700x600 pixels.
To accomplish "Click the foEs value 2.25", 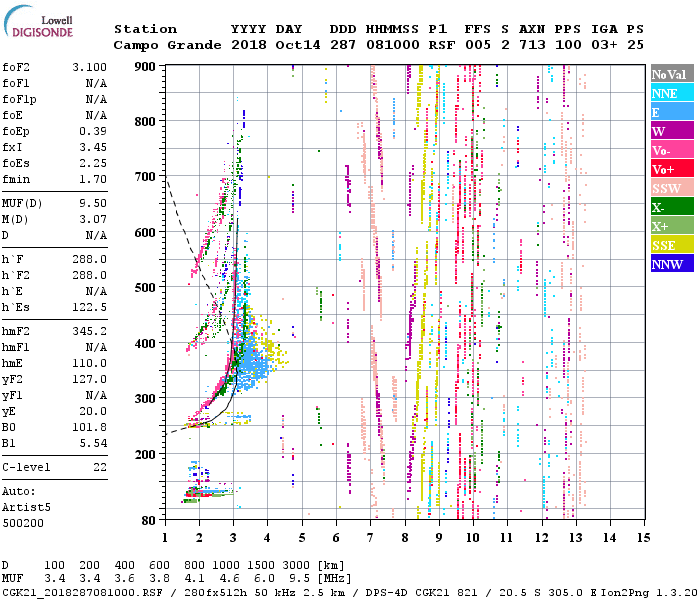I will click(93, 163).
